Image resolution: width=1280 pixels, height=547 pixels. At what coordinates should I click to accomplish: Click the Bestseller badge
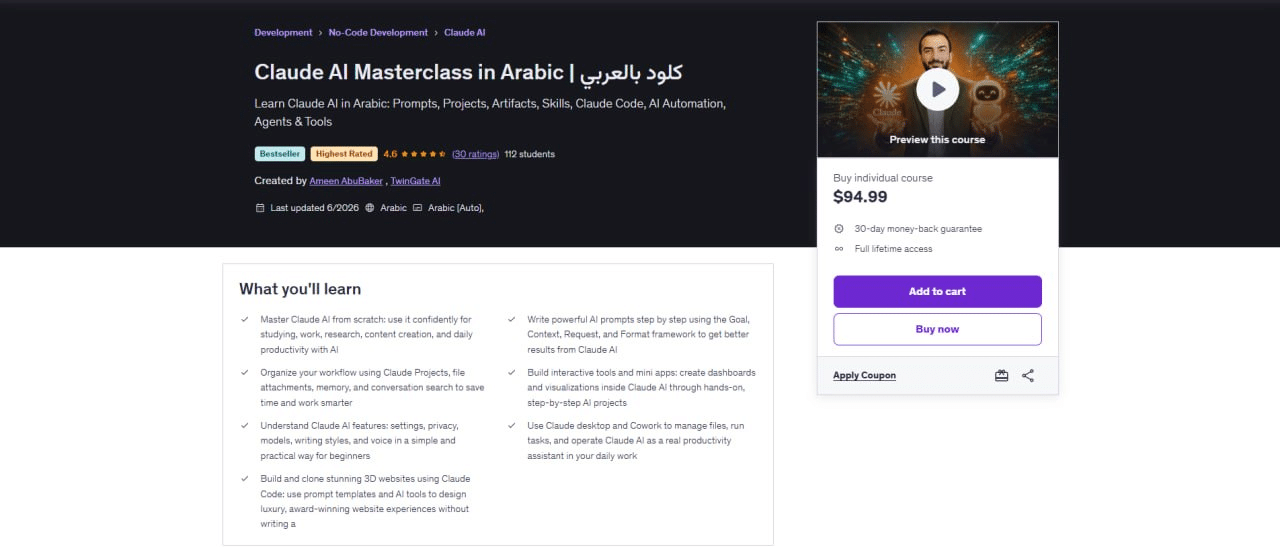coord(279,154)
